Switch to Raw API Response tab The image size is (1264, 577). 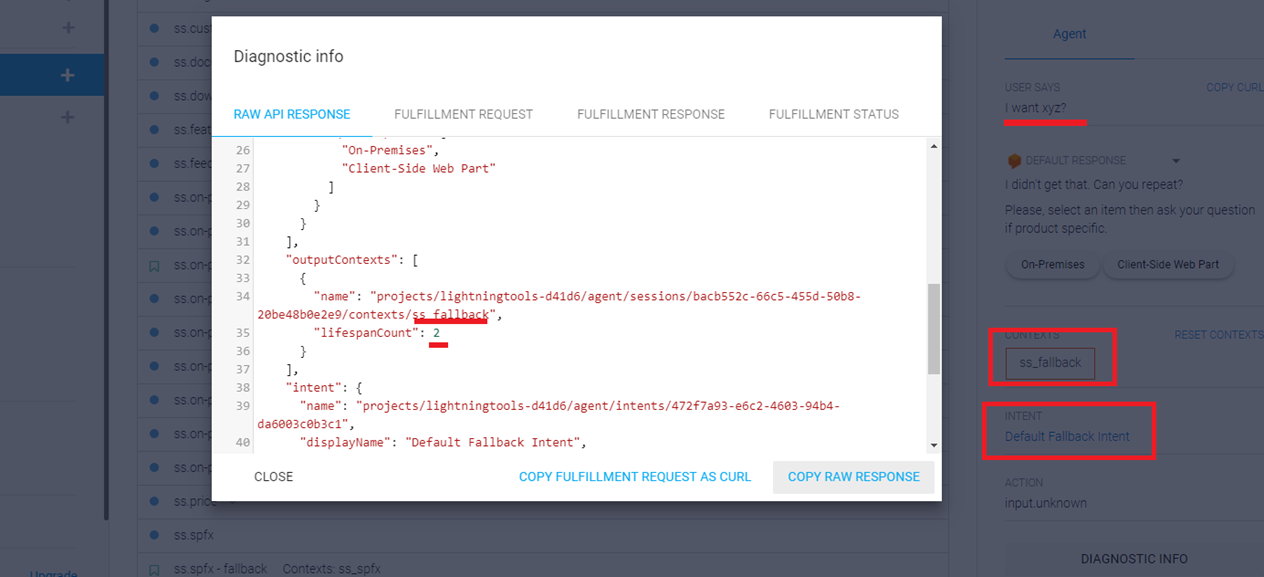(x=292, y=114)
